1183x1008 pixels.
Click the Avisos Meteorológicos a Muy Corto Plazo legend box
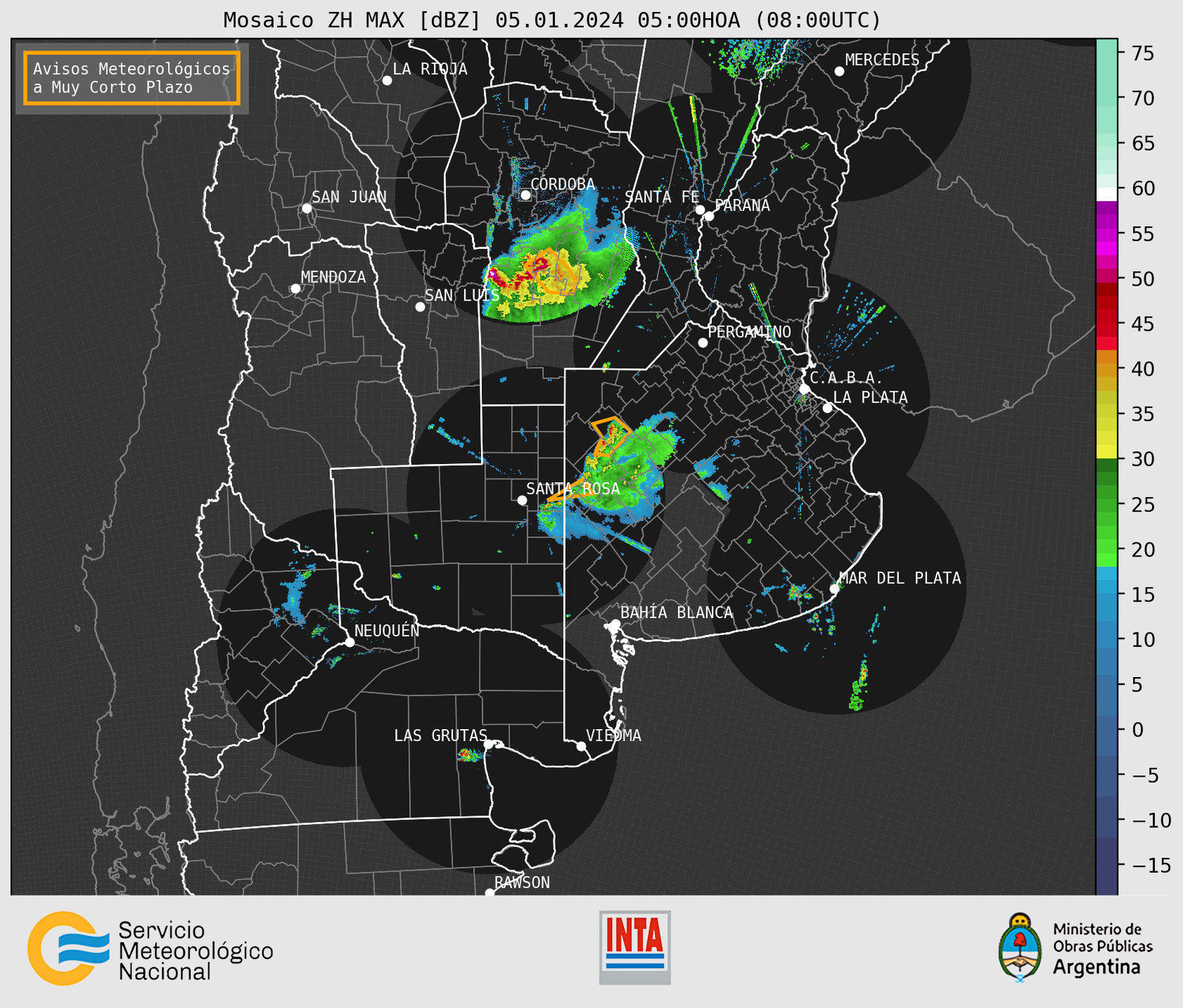click(x=132, y=78)
